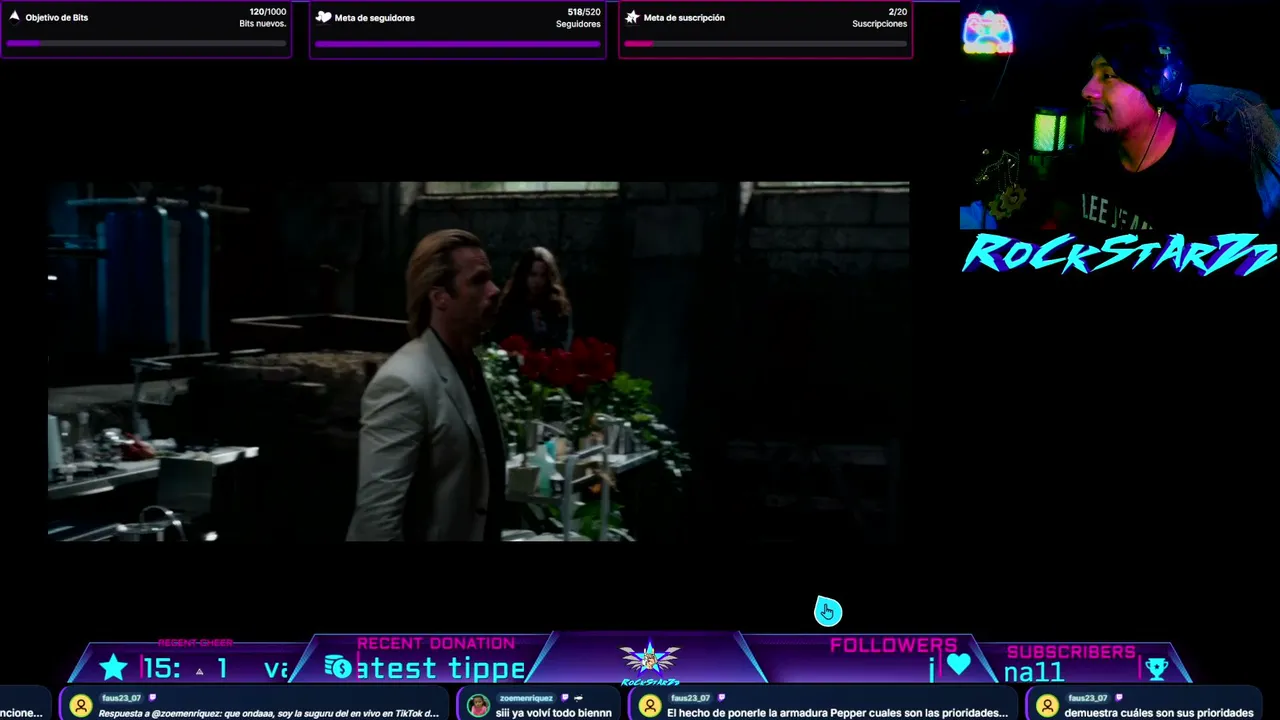Click the '120/1000' Bits count
1280x720 pixels.
coord(268,12)
